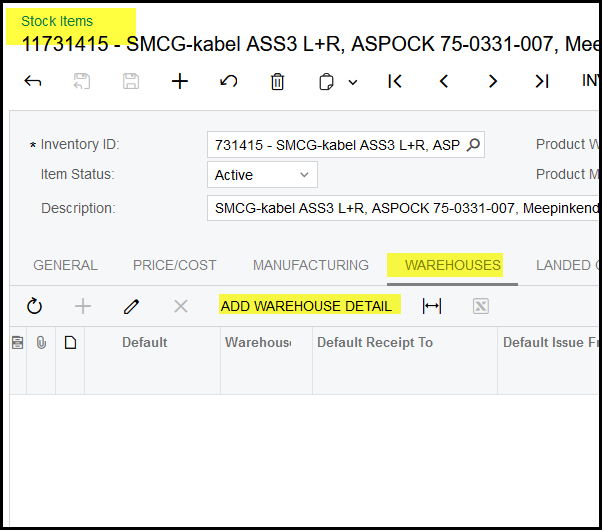Refresh the warehouses grid
Image resolution: width=602 pixels, height=530 pixels.
click(x=35, y=306)
